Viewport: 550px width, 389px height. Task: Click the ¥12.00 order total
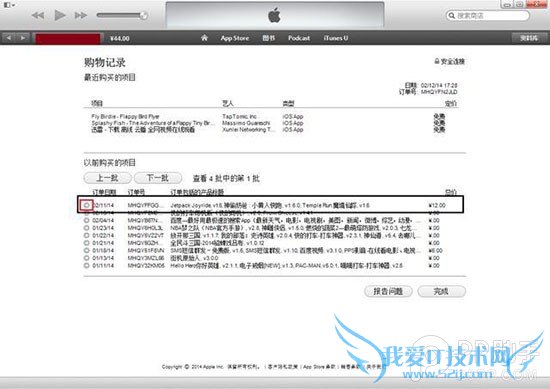[437, 205]
